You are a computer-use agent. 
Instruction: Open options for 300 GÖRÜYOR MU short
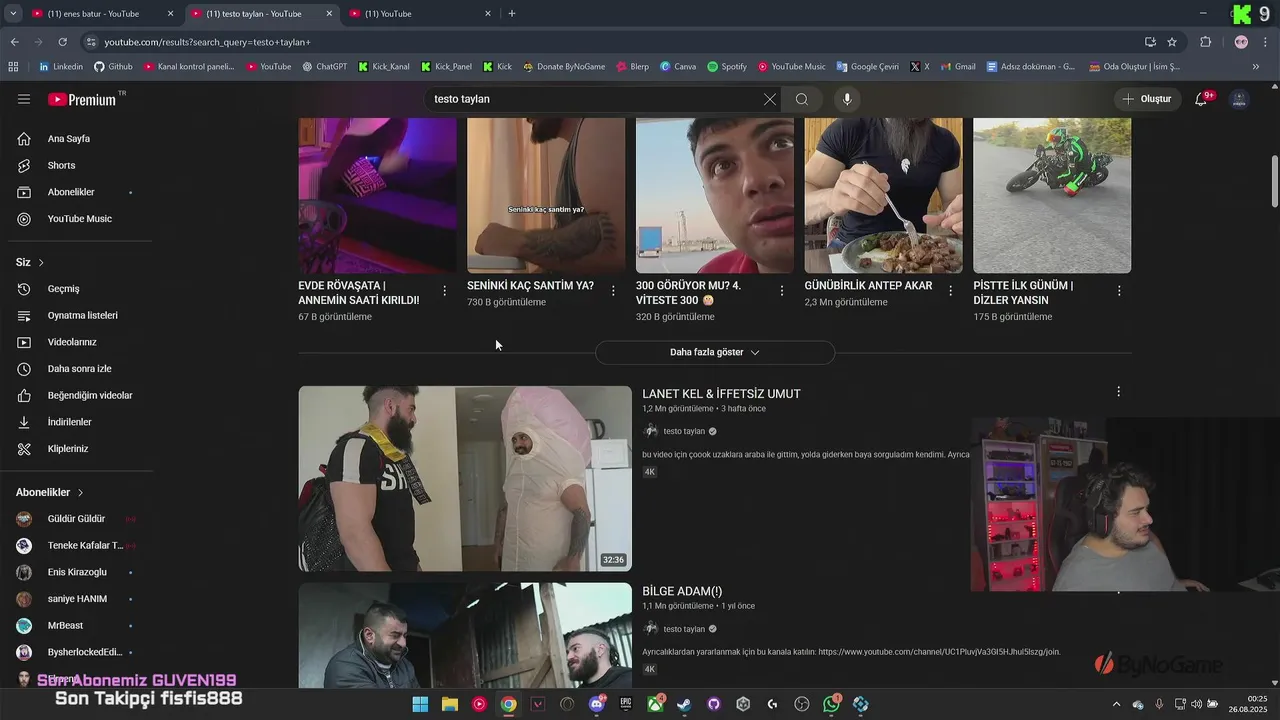pyautogui.click(x=782, y=291)
